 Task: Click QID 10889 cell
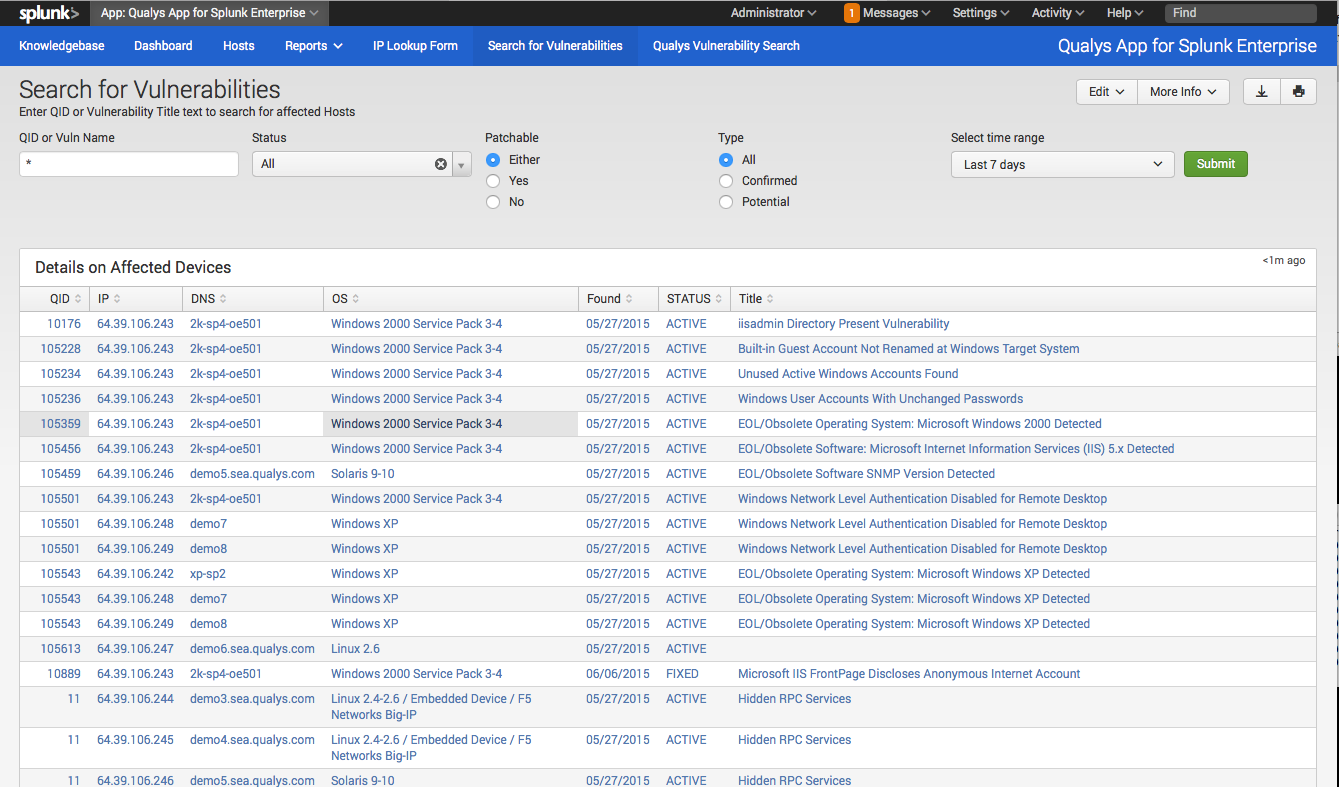tap(64, 674)
